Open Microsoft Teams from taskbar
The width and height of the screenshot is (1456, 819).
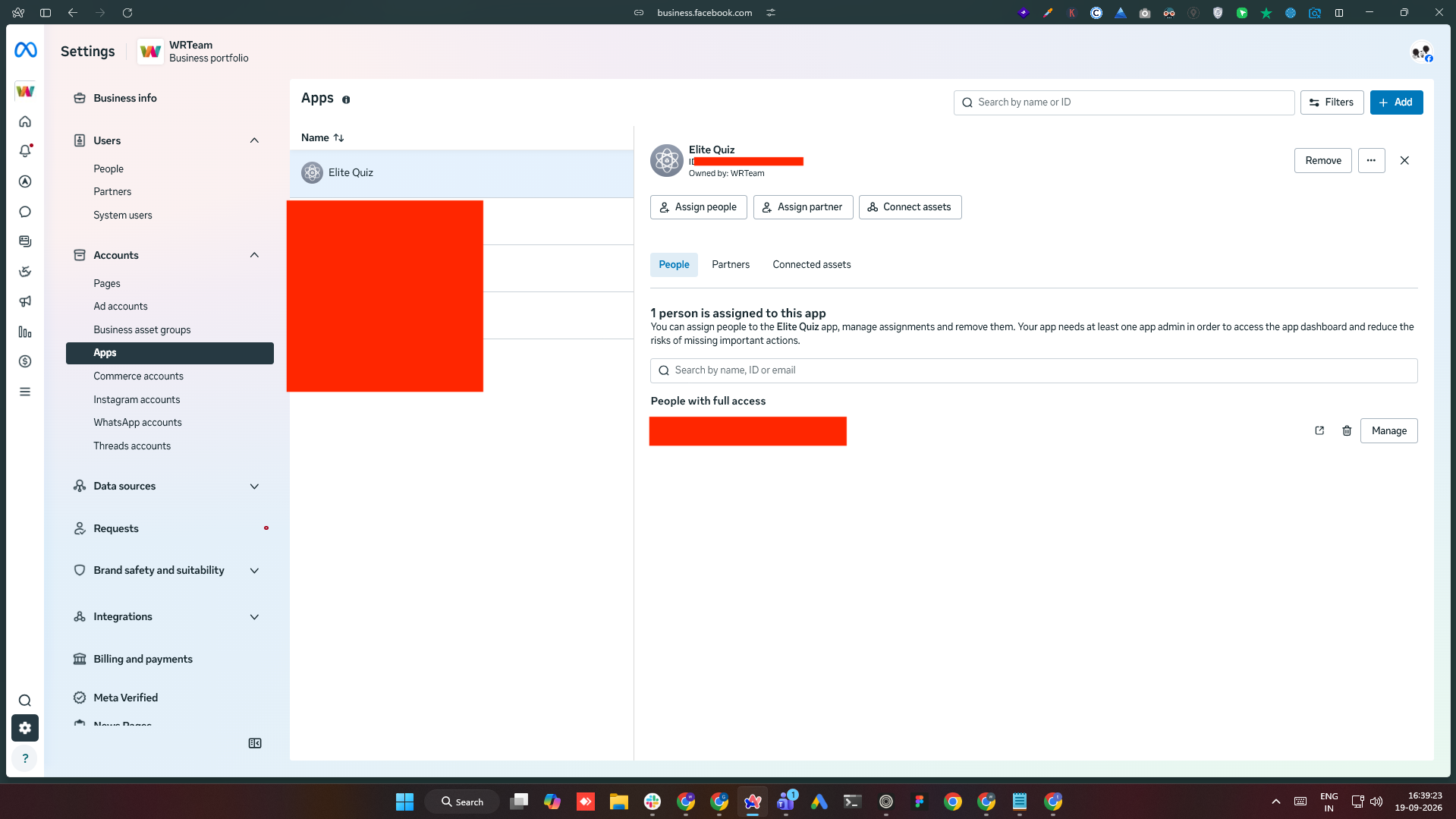(x=786, y=802)
